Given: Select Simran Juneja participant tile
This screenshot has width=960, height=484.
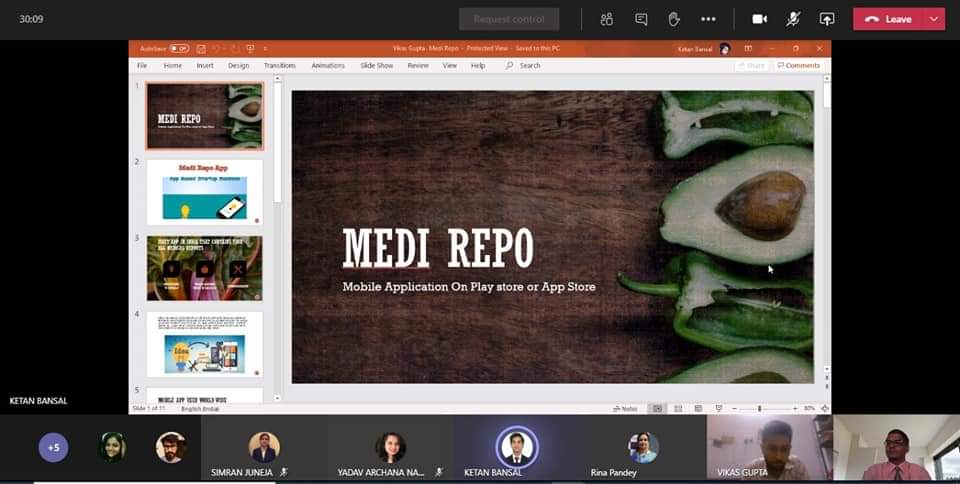Looking at the screenshot, I should click(x=264, y=449).
